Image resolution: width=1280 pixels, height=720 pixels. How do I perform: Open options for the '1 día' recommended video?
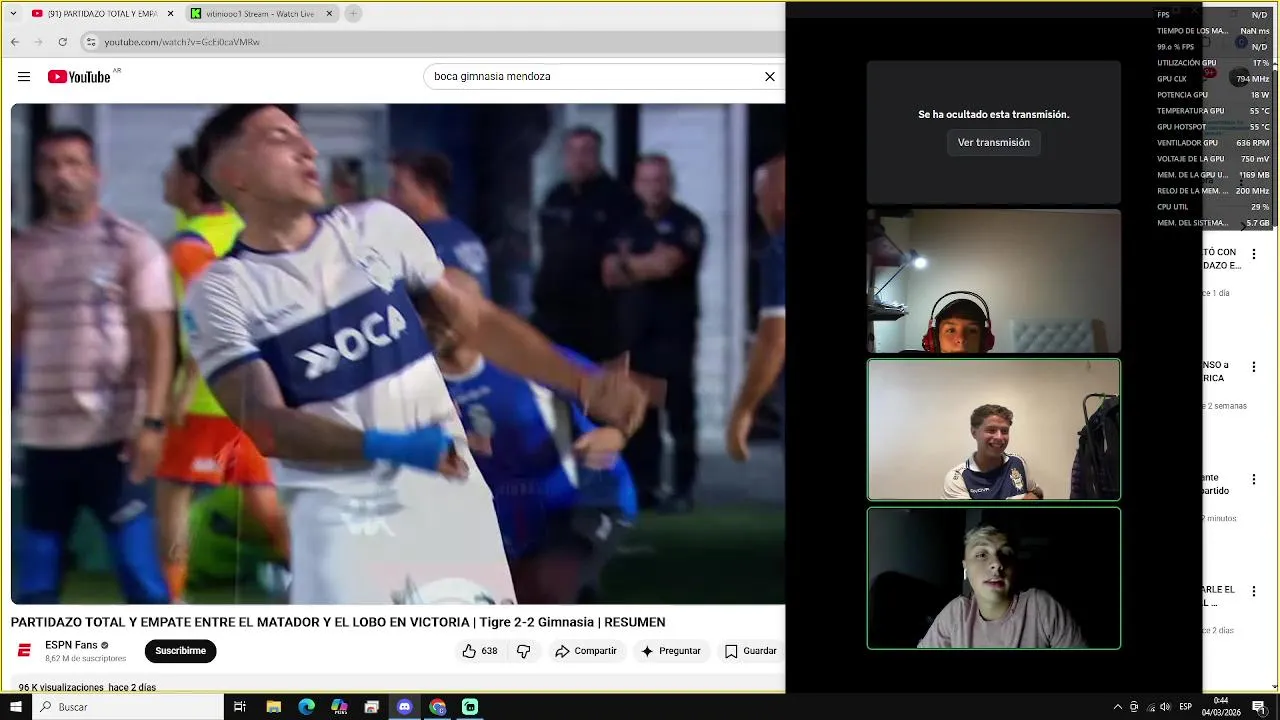[x=1253, y=255]
